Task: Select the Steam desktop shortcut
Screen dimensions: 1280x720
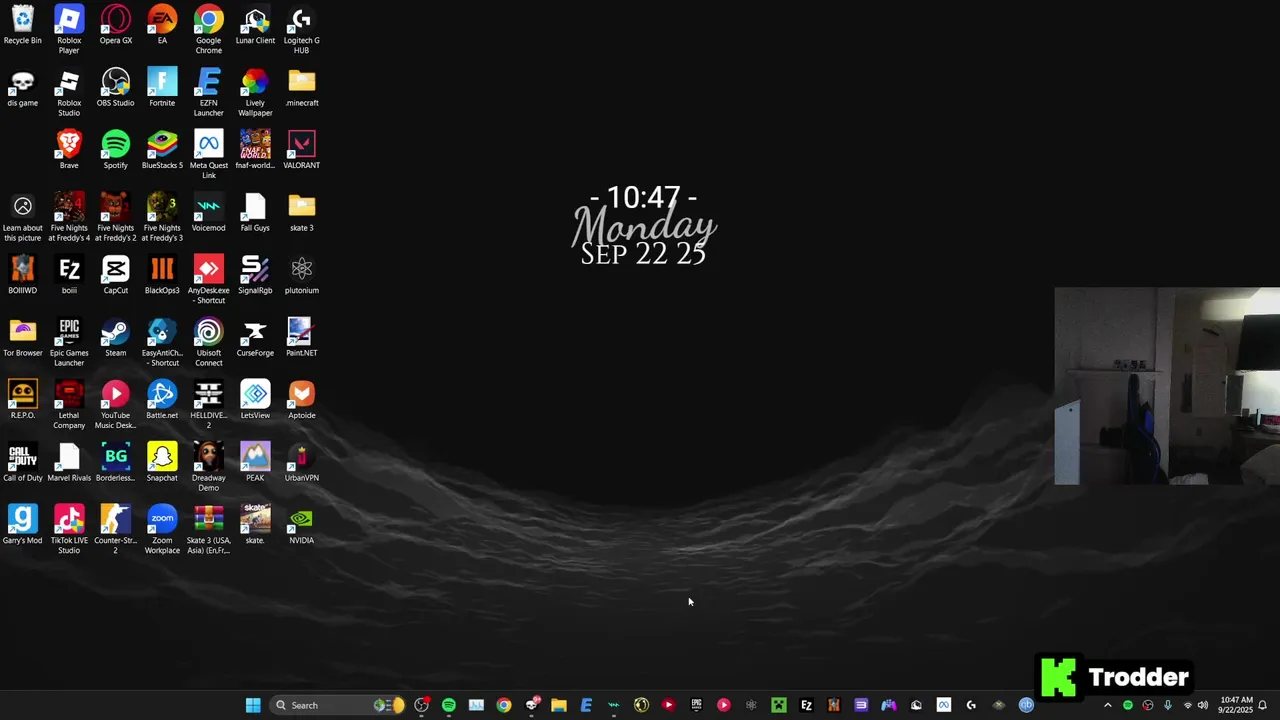Action: [x=115, y=338]
